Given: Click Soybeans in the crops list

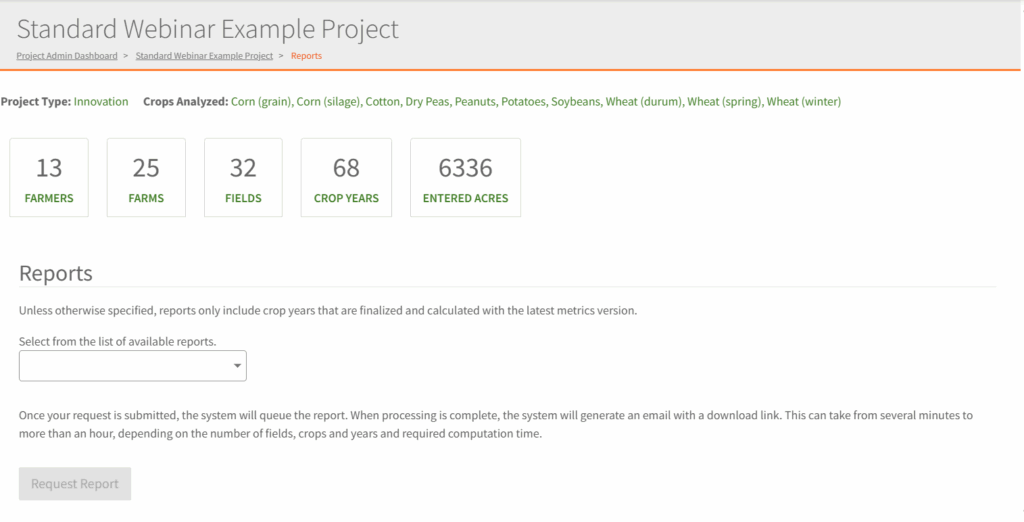Looking at the screenshot, I should coord(576,102).
